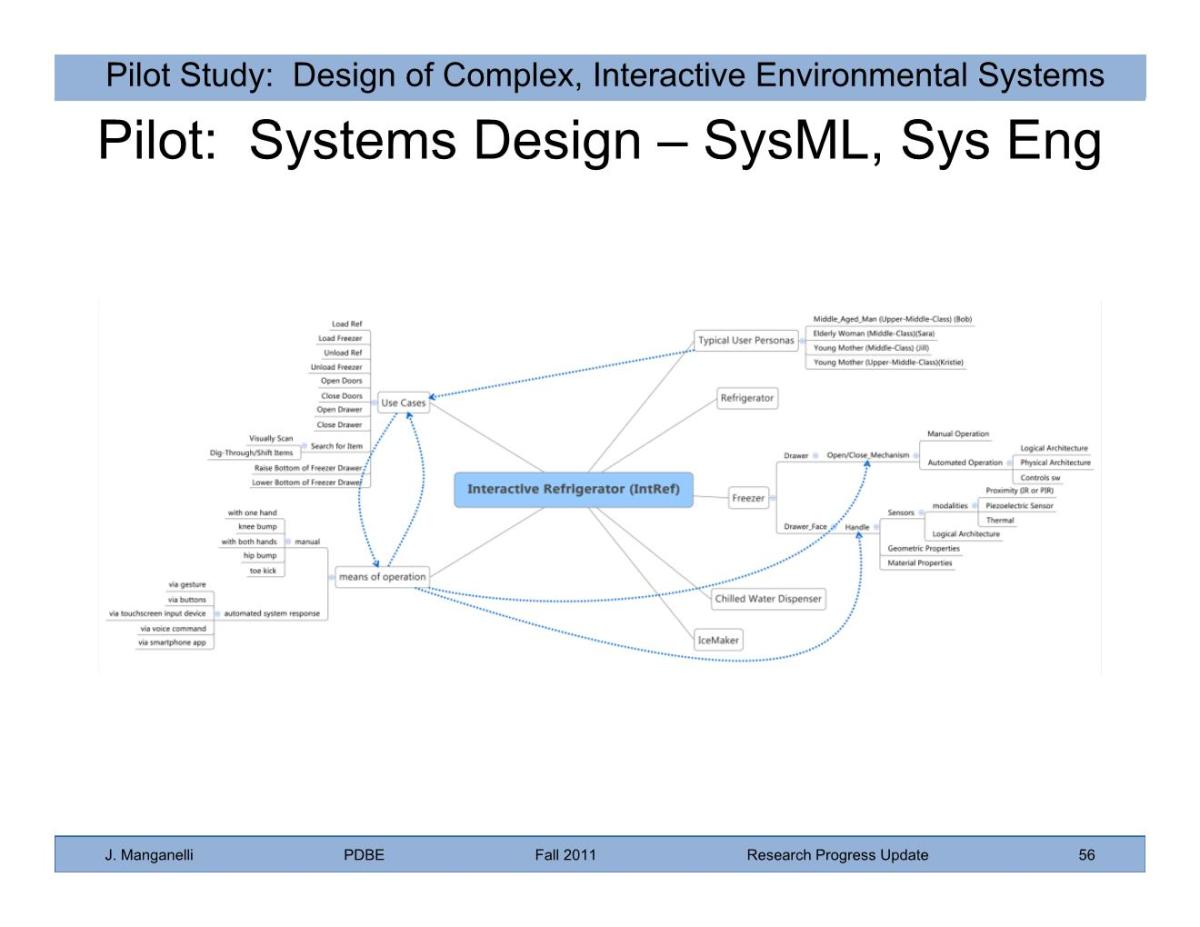The image size is (1200, 927).
Task: Select the via voice command item
Action: click(x=172, y=629)
